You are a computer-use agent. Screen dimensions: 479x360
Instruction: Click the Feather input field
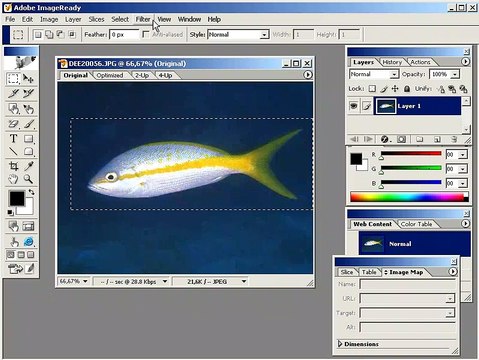click(124, 35)
